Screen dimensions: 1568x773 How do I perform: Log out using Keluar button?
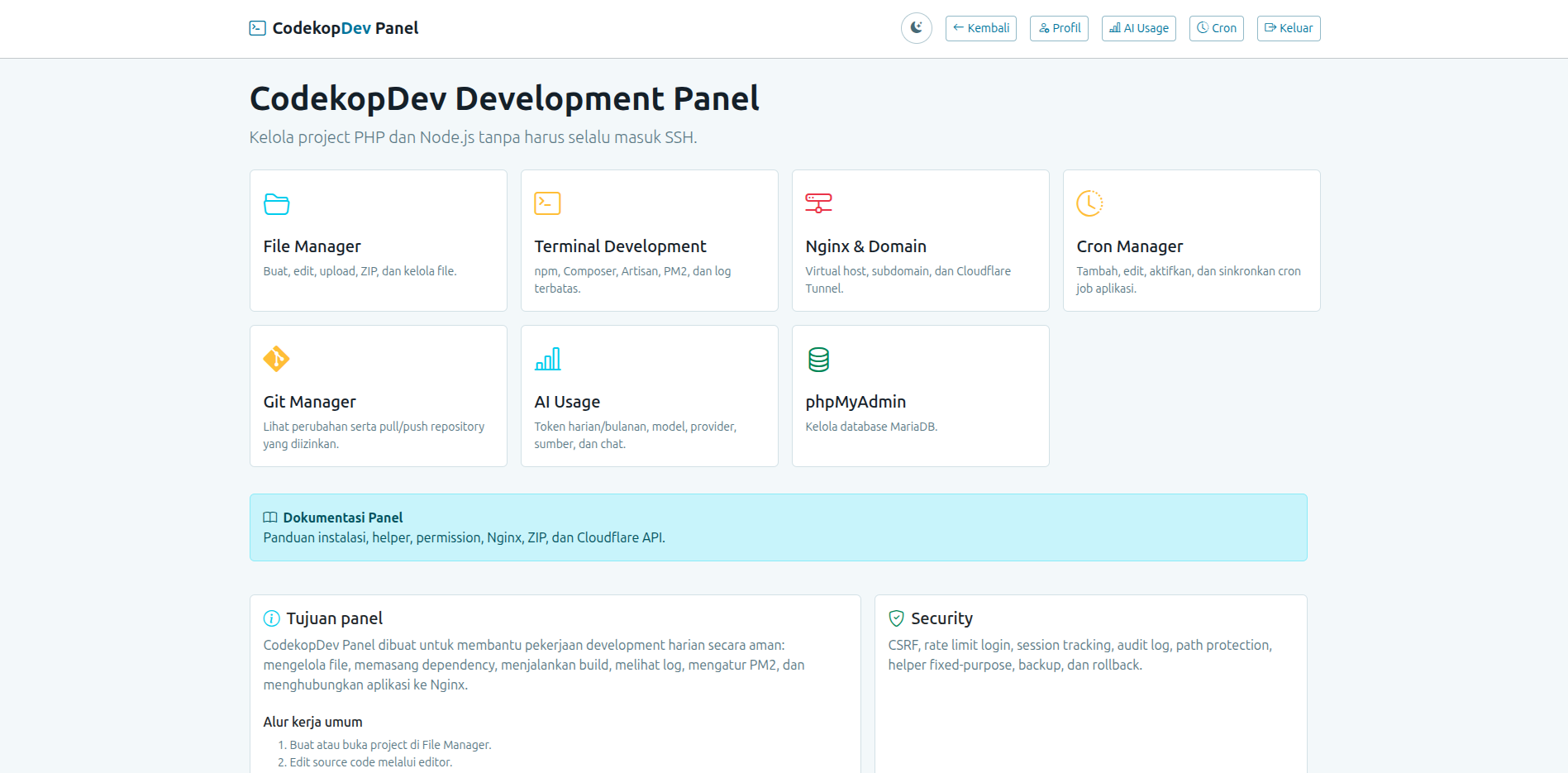pyautogui.click(x=1288, y=28)
